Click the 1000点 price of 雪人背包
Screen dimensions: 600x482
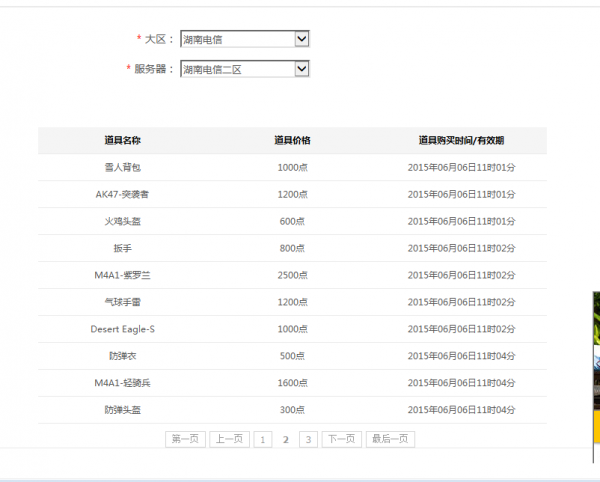point(292,167)
